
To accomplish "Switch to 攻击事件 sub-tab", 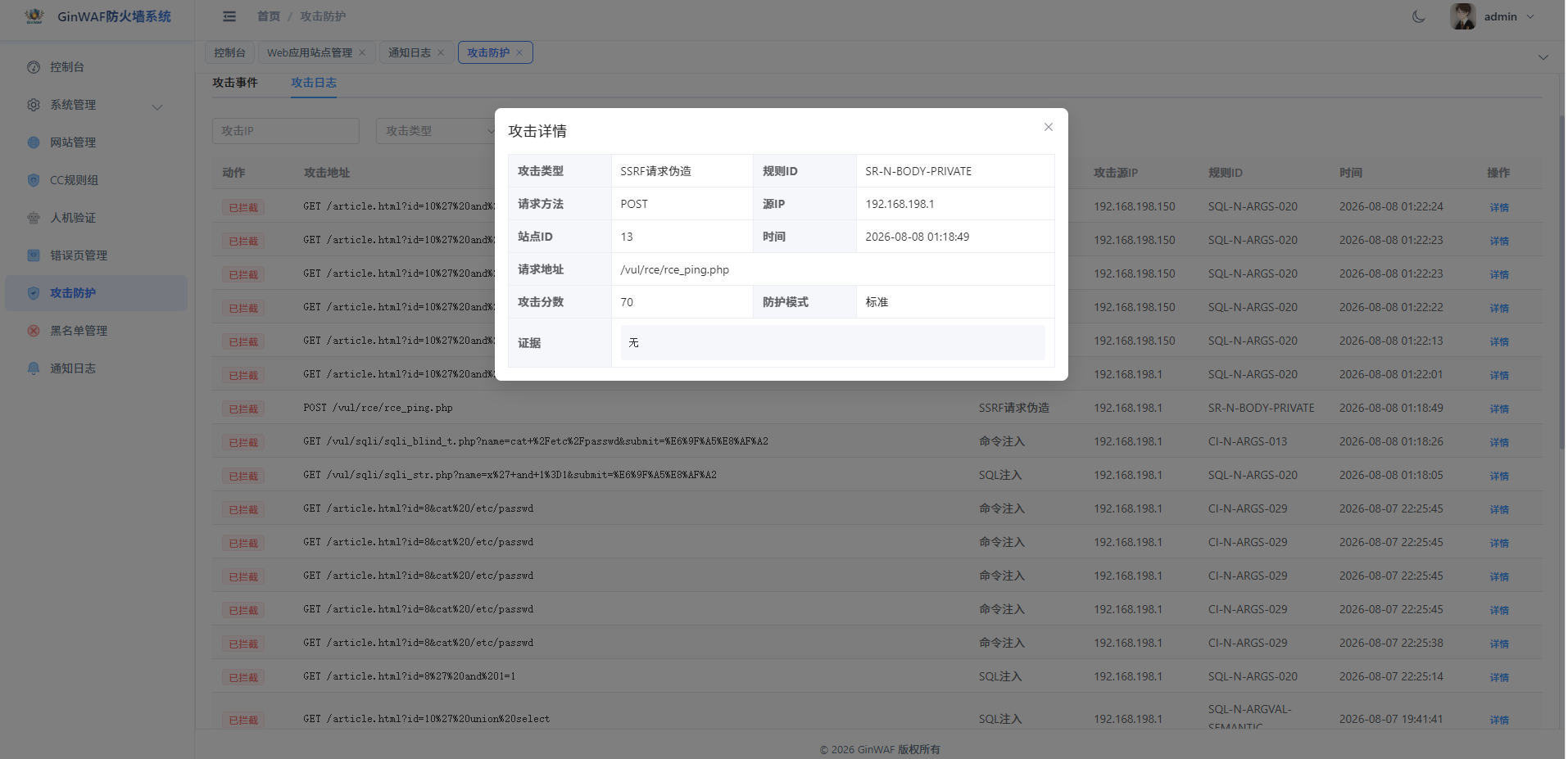I will (235, 83).
